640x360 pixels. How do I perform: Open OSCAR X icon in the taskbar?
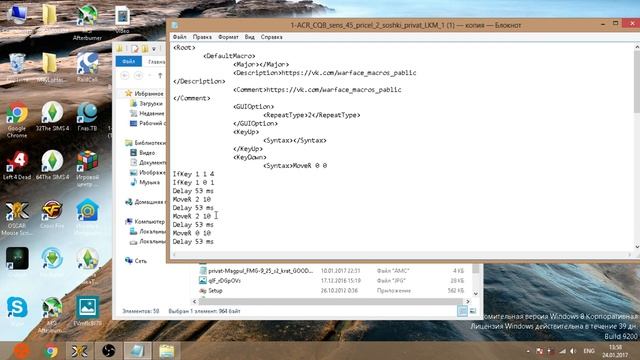point(80,351)
